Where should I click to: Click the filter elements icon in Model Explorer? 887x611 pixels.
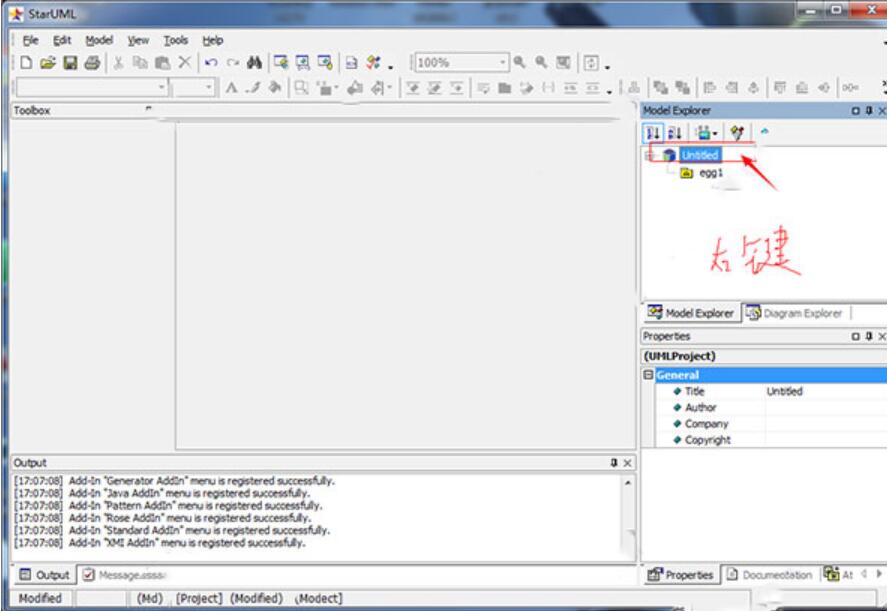click(x=737, y=133)
